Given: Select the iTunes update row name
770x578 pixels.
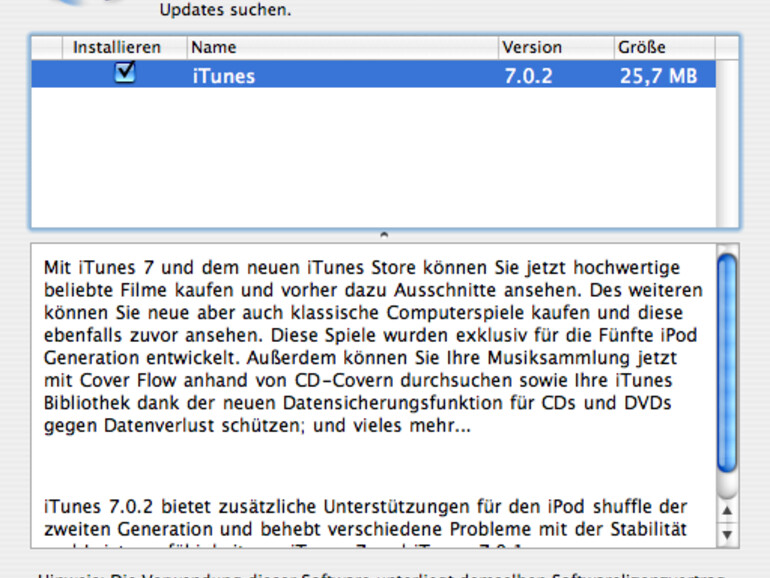Looking at the screenshot, I should point(223,76).
